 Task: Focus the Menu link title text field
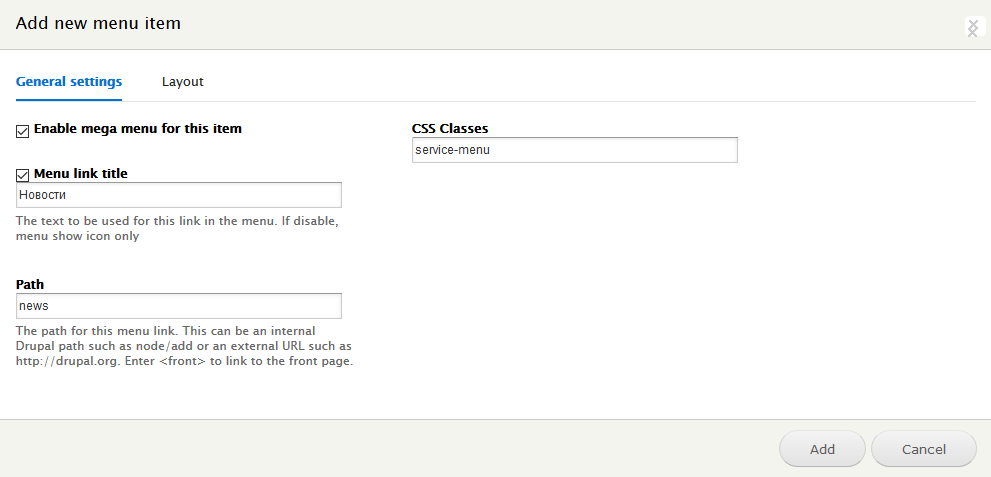click(179, 195)
